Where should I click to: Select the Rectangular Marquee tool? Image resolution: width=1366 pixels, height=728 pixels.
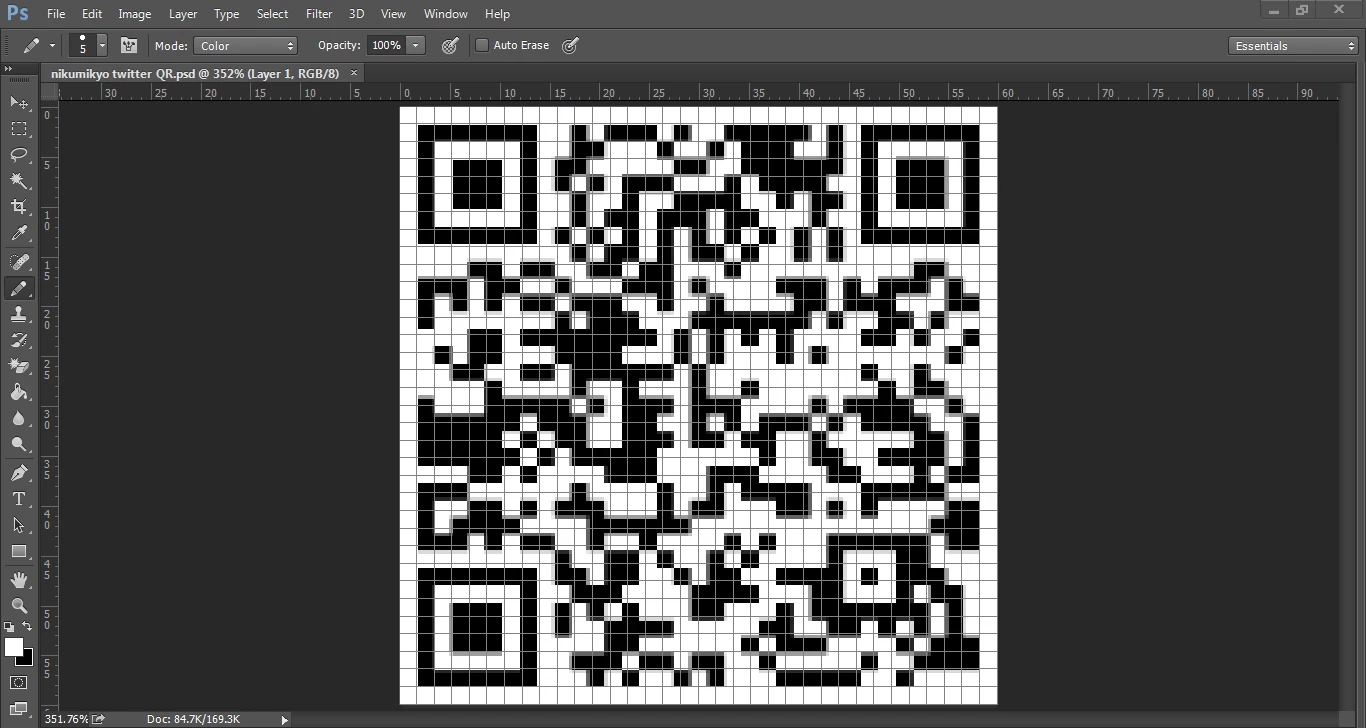tap(19, 128)
